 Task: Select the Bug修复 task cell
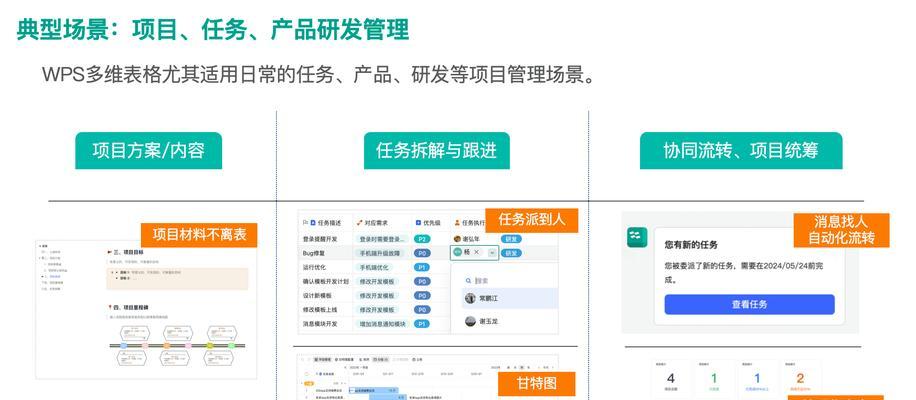[326, 253]
